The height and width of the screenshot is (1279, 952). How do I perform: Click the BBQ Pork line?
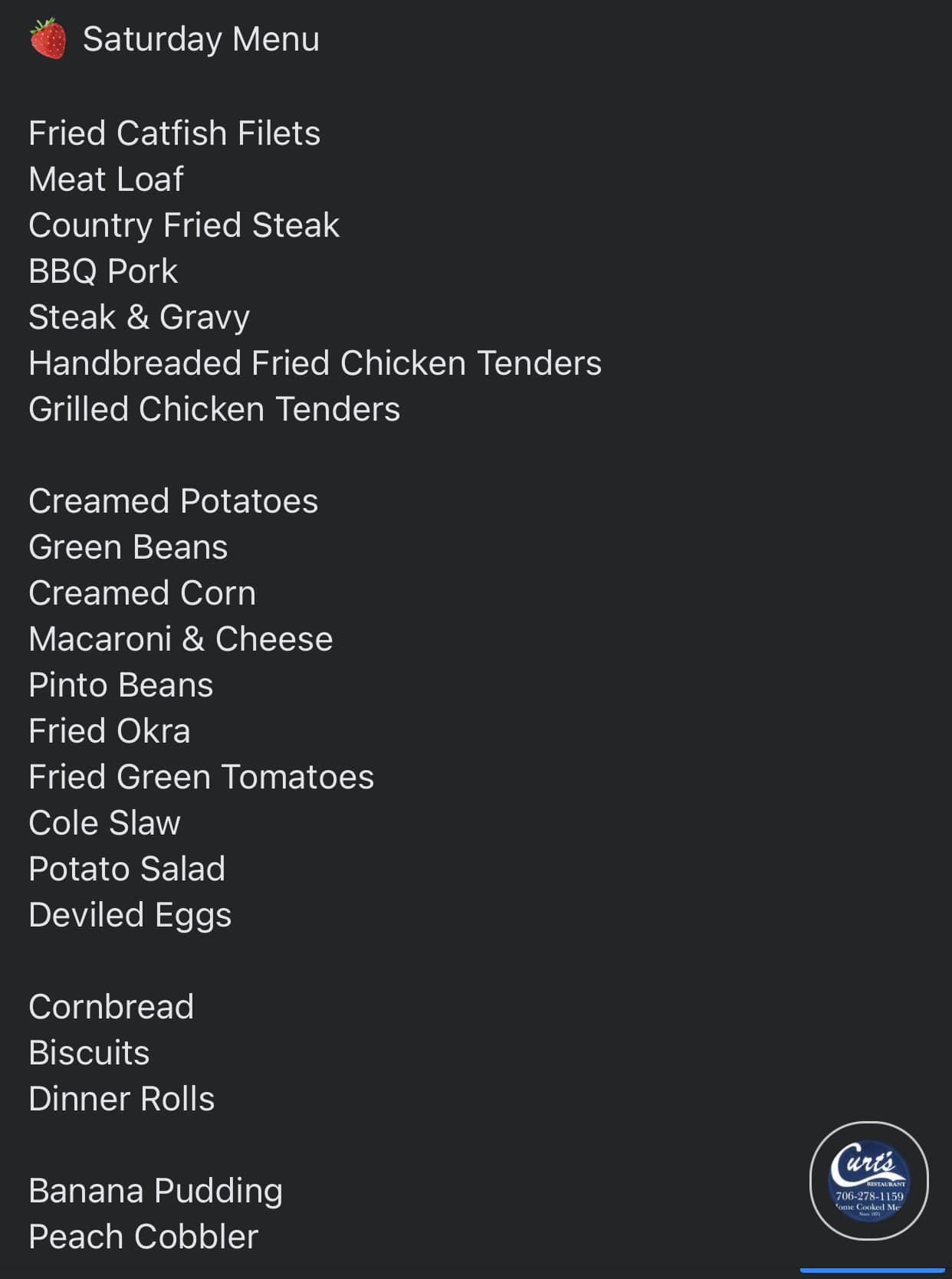coord(103,271)
